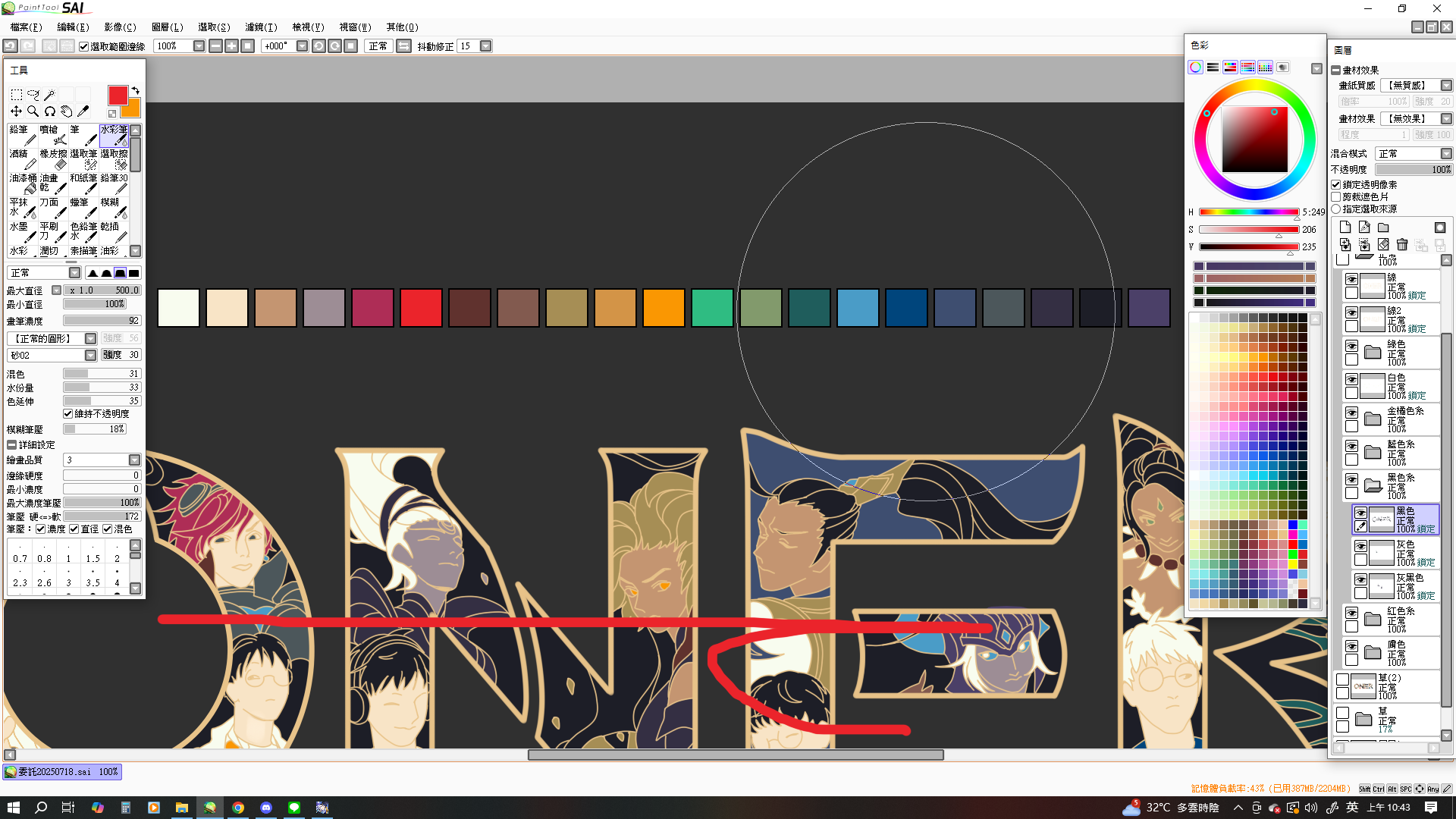Select the magic wand tool
This screenshot has height=819, width=1456.
49,95
